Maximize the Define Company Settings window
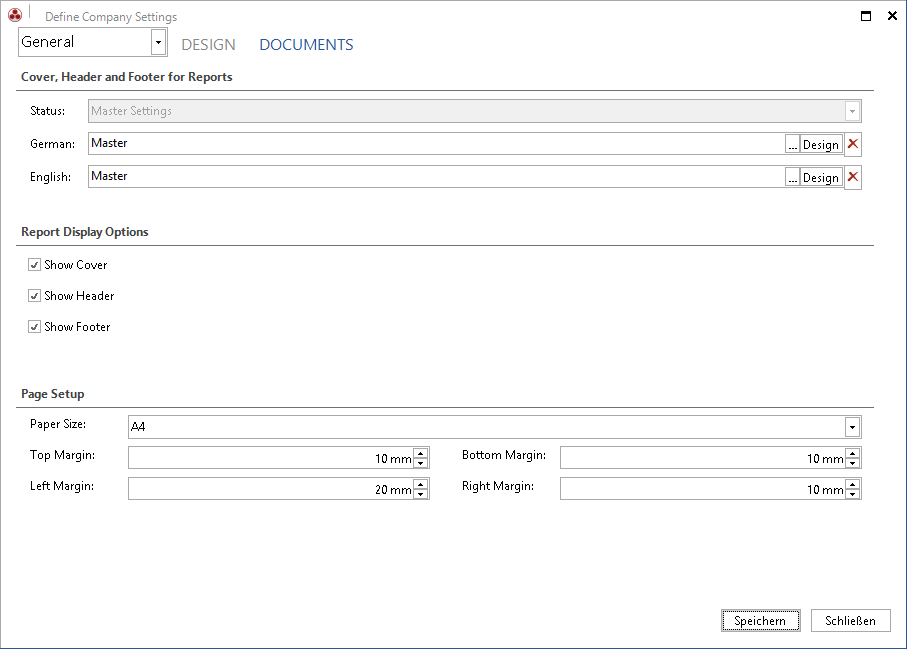 click(x=866, y=16)
